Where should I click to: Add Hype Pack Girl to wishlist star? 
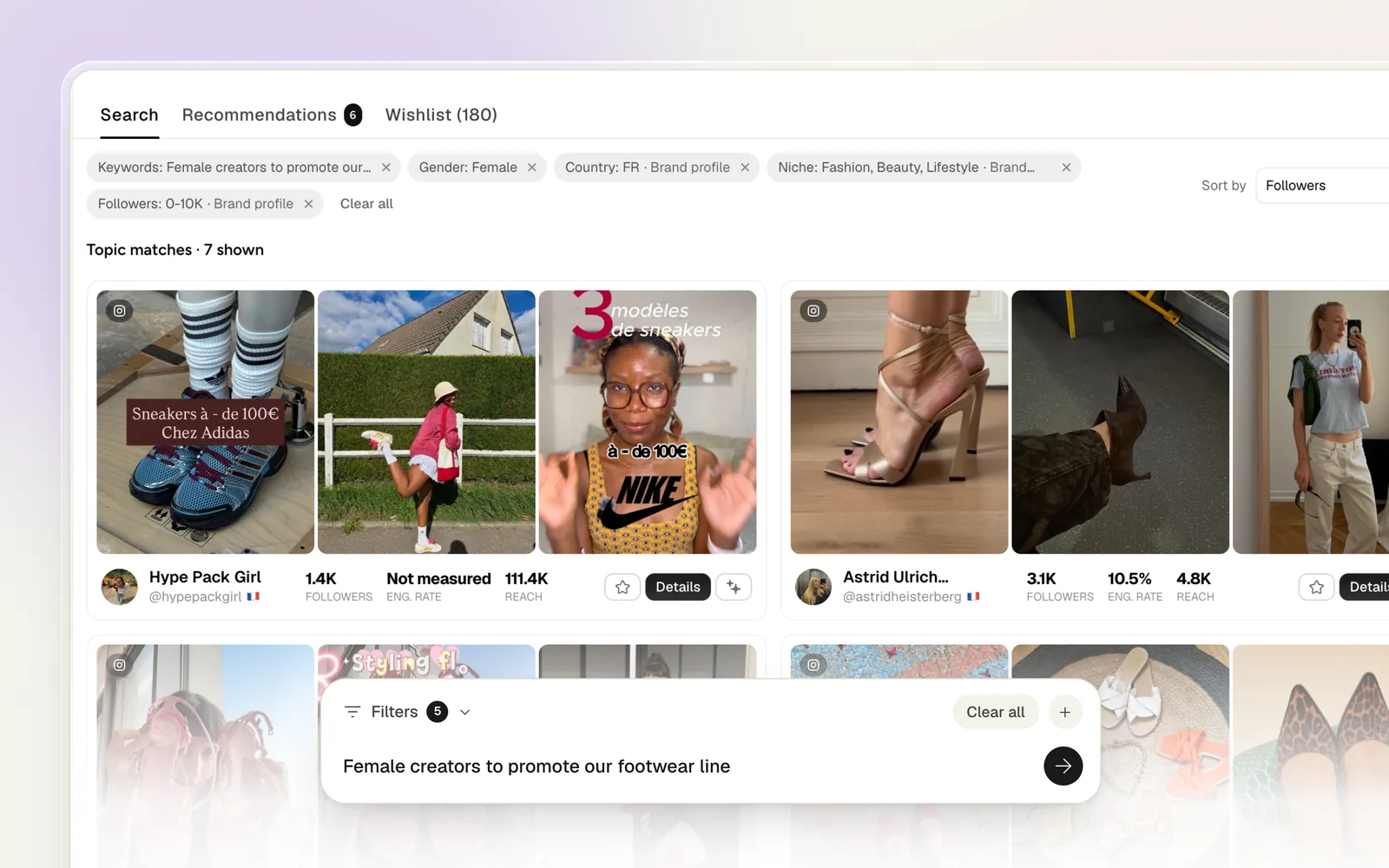pos(622,588)
